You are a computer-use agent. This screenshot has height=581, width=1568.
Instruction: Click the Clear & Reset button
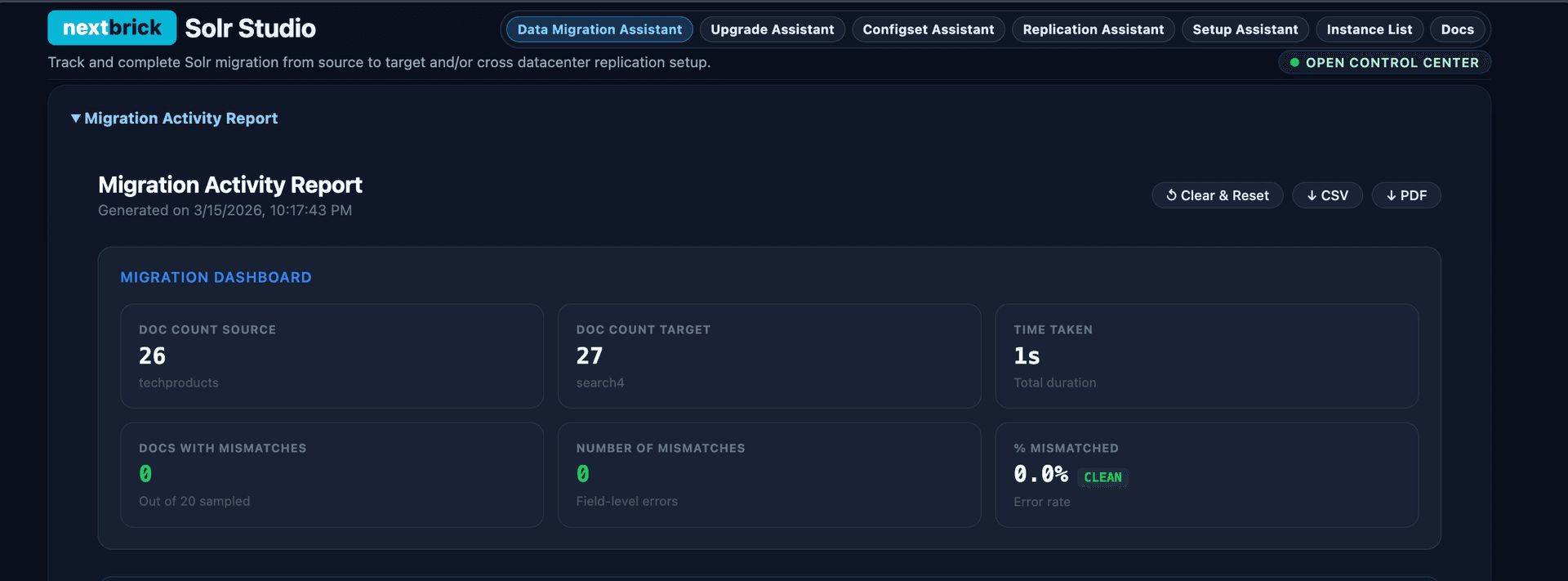[1218, 195]
